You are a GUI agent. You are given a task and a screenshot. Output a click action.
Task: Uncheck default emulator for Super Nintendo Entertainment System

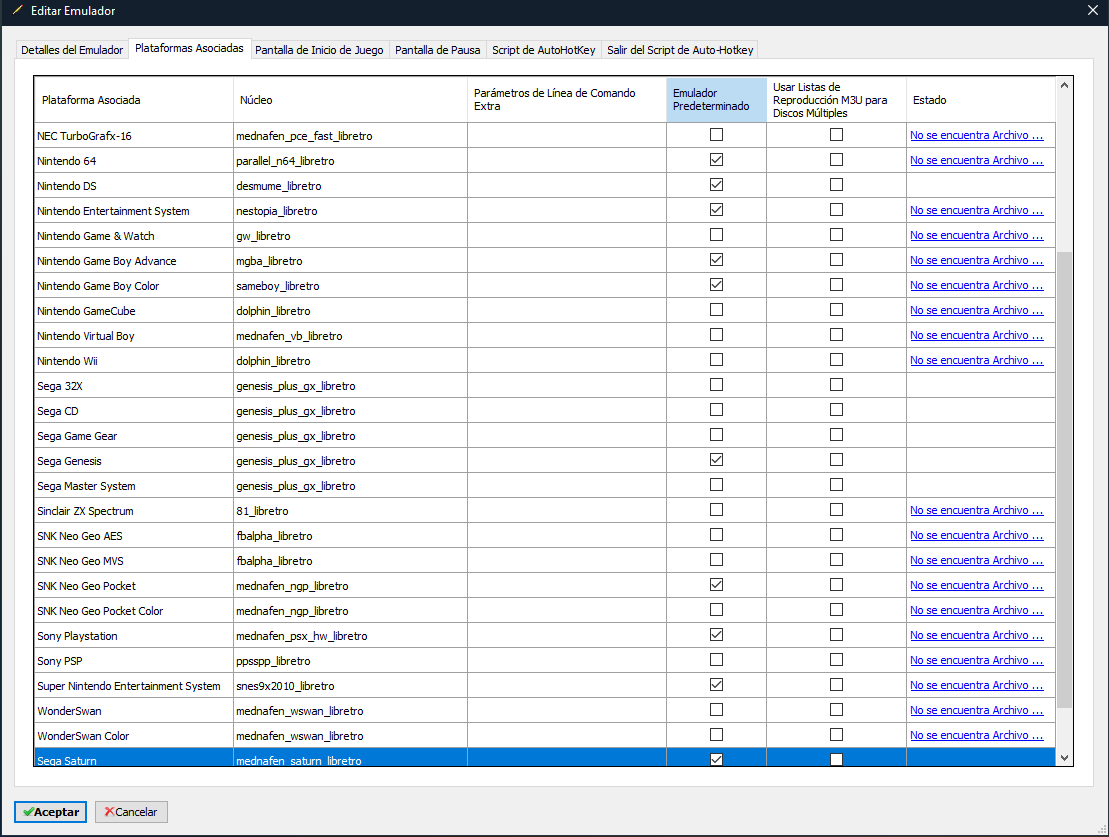click(x=716, y=685)
